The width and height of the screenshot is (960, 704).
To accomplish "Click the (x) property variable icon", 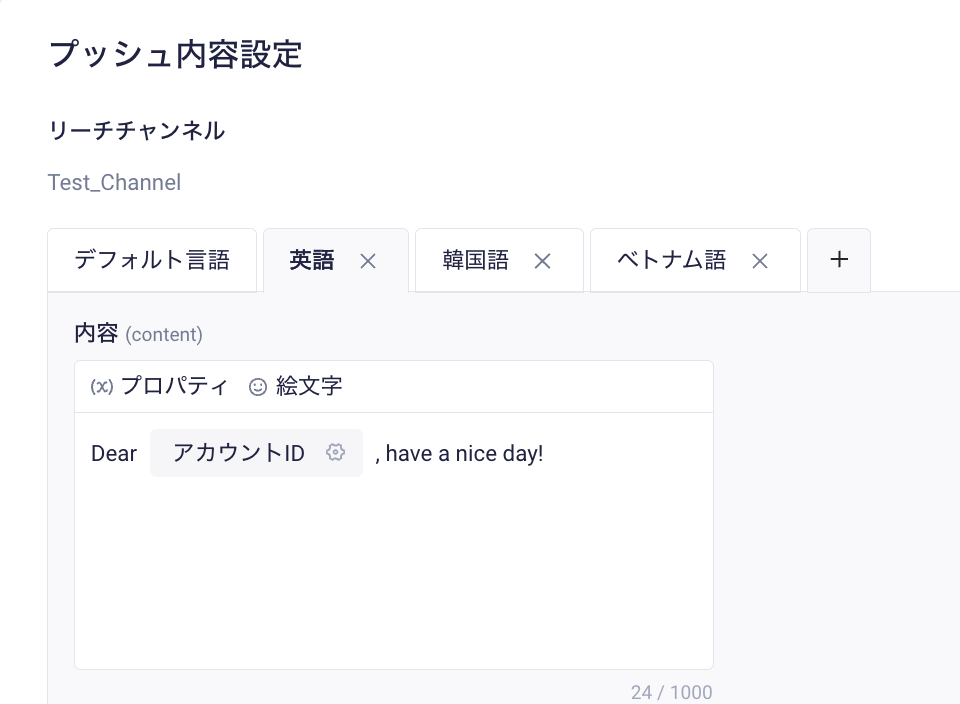I will click(102, 387).
